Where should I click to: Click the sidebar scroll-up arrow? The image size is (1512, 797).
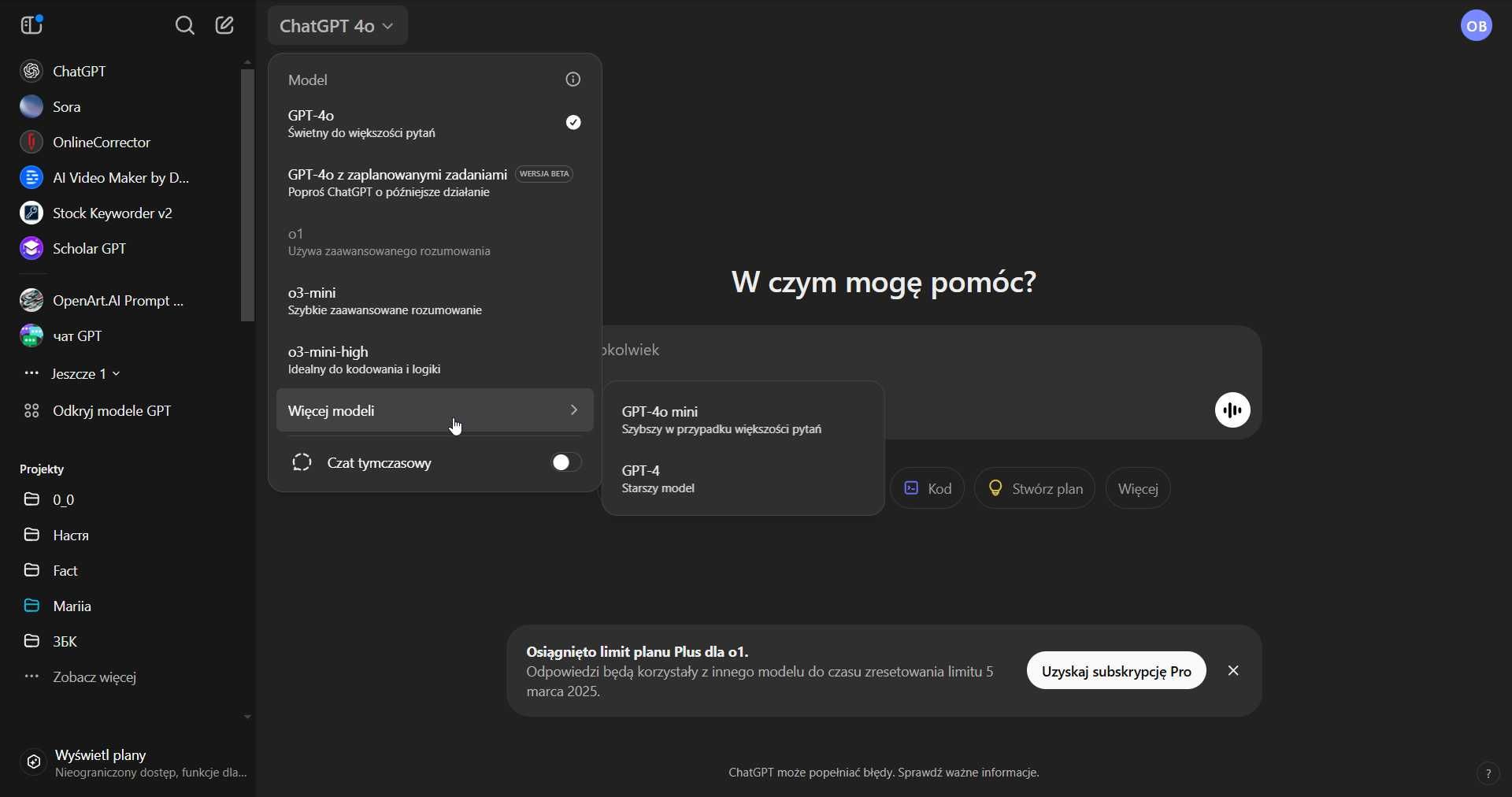coord(247,61)
